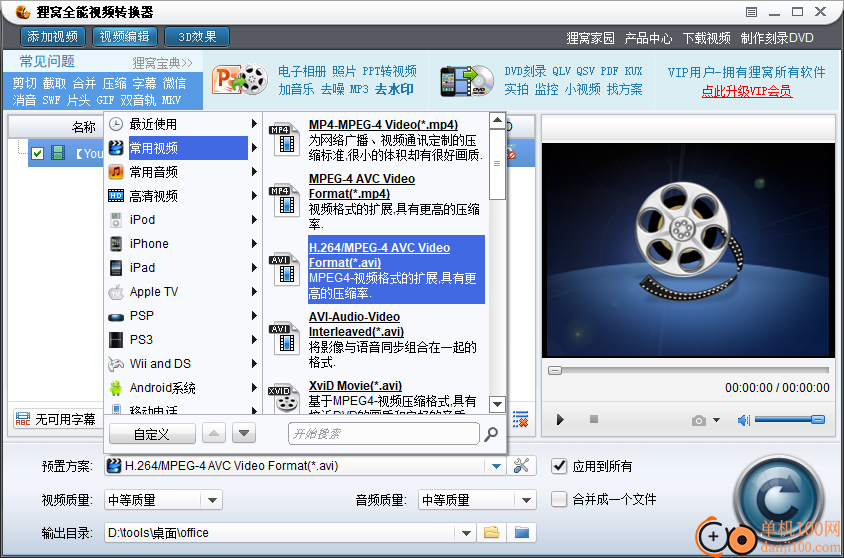Enable the 合并成一个文件 checkbox
Viewport: 844px width, 558px height.
560,499
